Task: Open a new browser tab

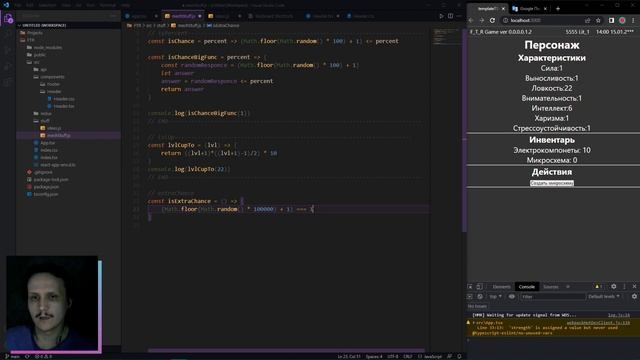Action: coord(558,8)
